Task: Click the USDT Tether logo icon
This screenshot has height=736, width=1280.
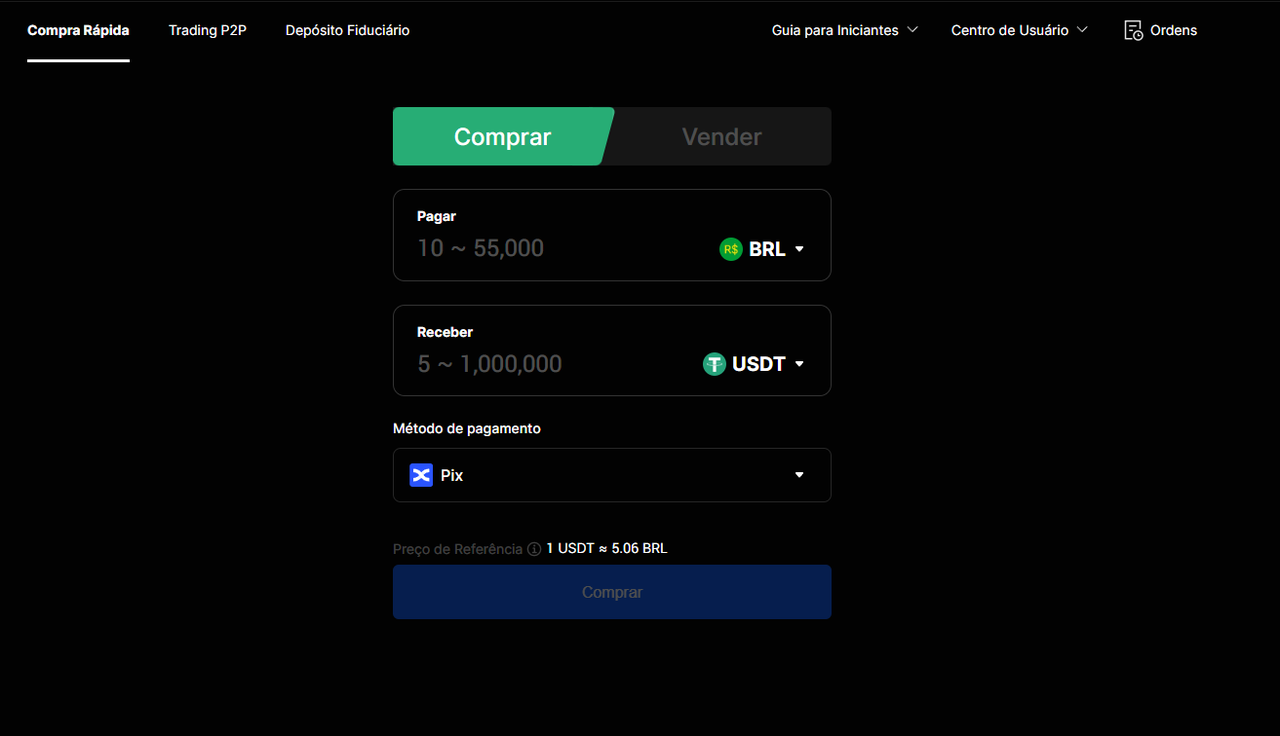Action: [x=714, y=364]
